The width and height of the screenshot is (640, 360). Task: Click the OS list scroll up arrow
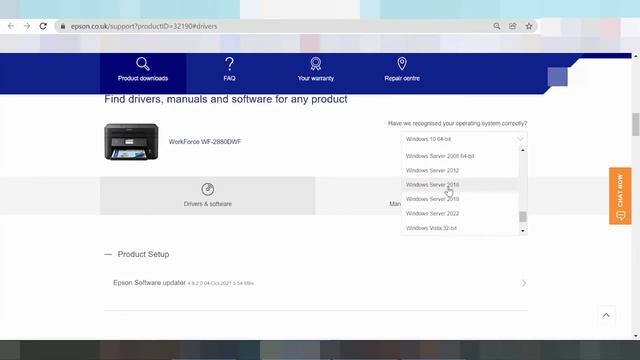click(x=523, y=151)
